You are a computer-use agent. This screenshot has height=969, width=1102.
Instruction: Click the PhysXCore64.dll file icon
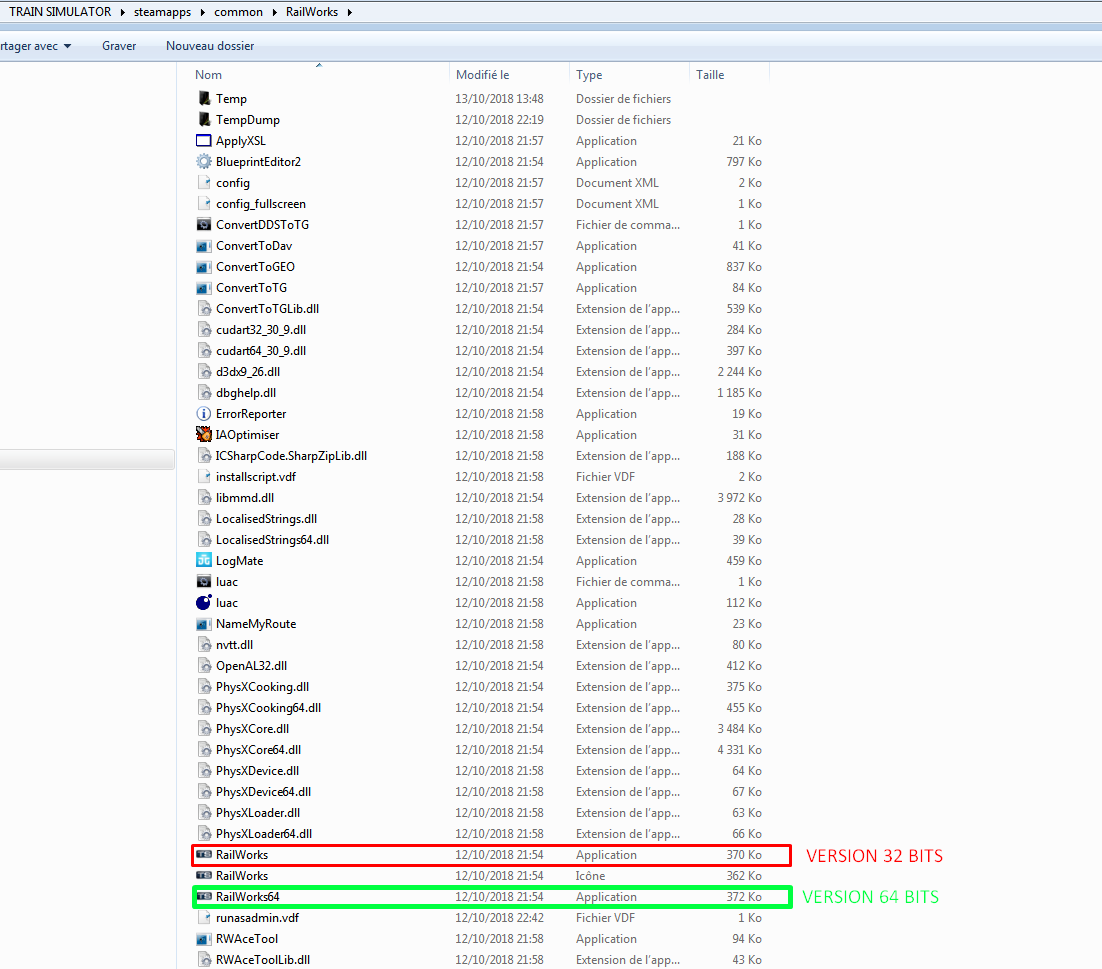click(204, 750)
